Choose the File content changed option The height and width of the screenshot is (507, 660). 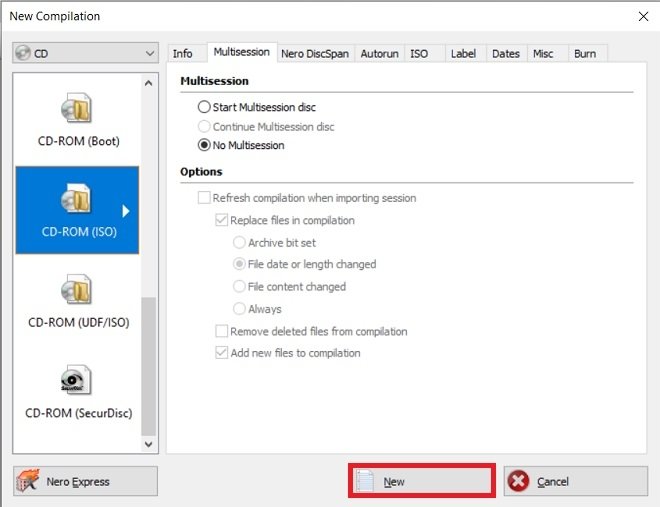239,286
